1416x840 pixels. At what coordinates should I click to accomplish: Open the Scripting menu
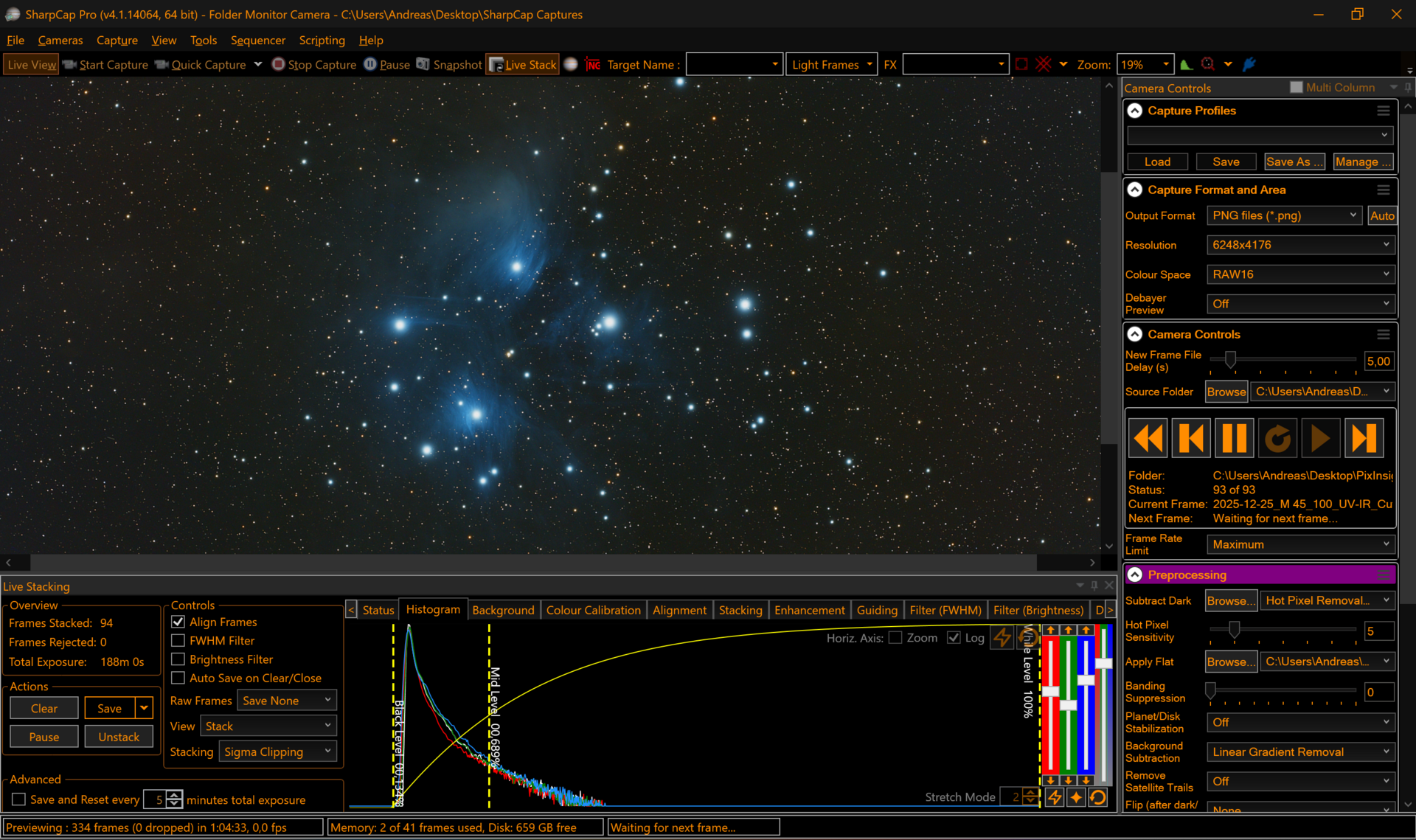322,41
